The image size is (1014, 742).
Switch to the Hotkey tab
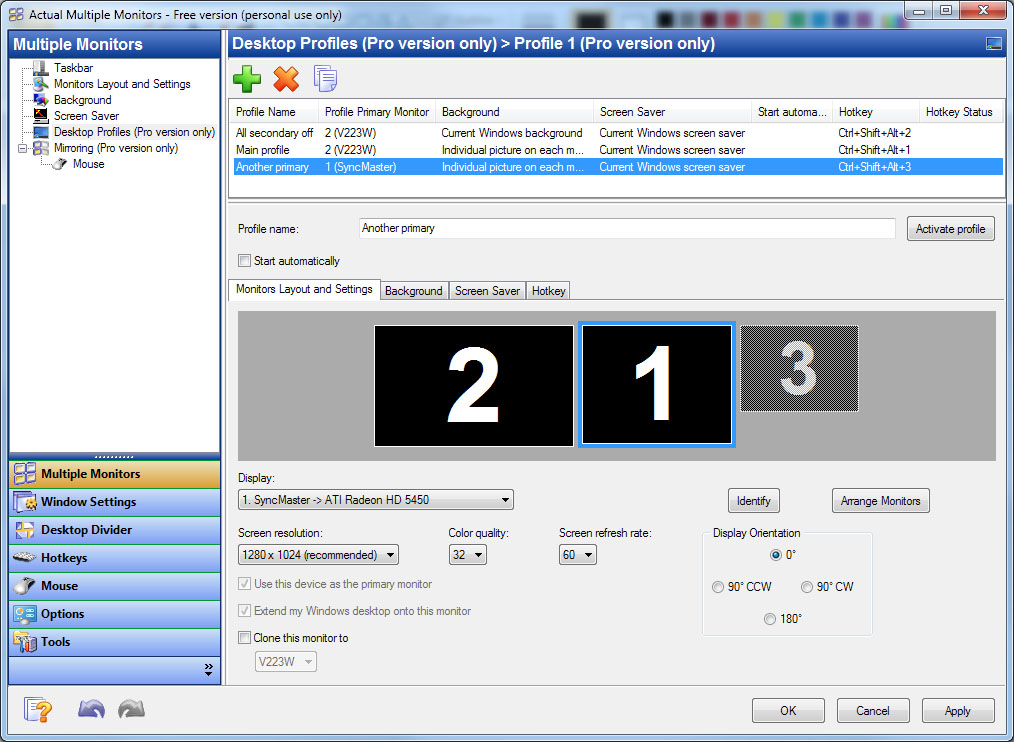[x=548, y=291]
